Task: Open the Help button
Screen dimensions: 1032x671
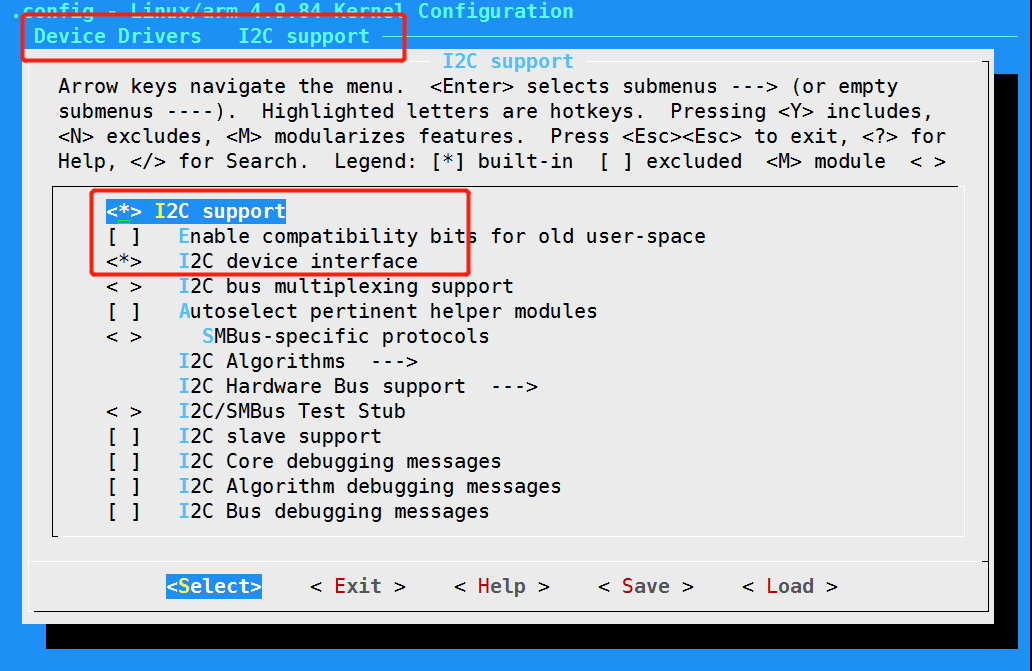Action: [501, 586]
